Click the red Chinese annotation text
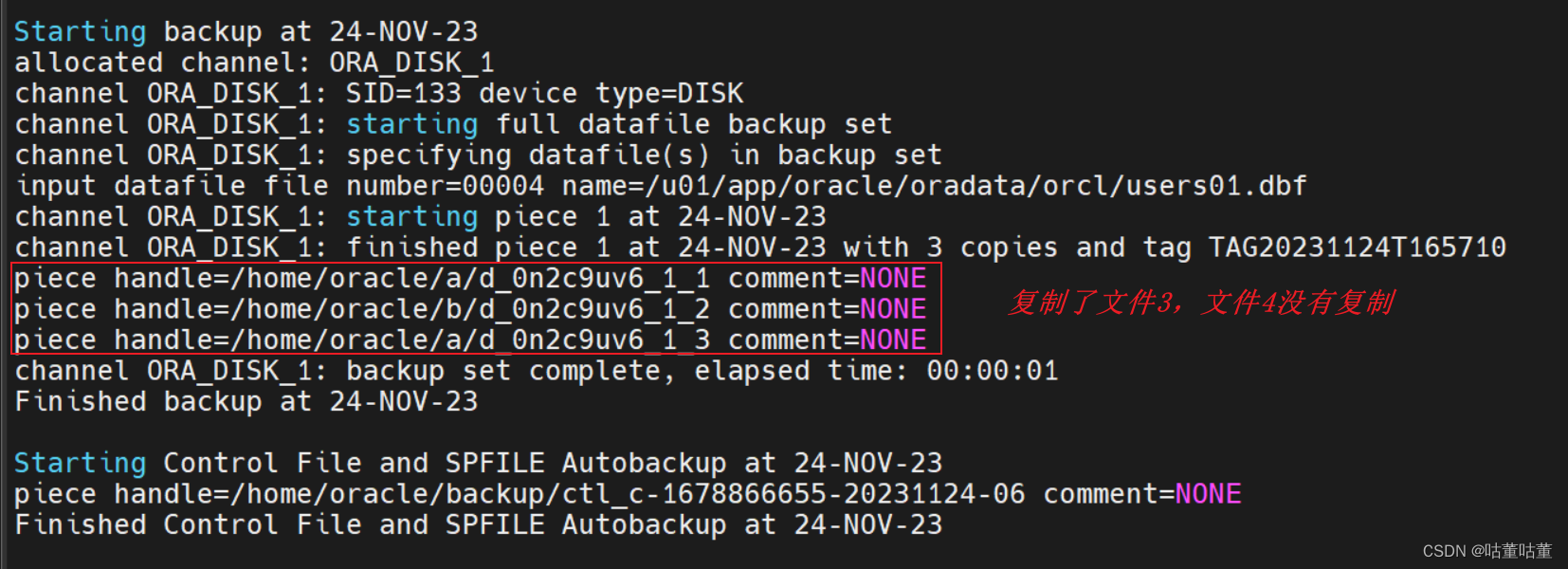 [x=1201, y=303]
